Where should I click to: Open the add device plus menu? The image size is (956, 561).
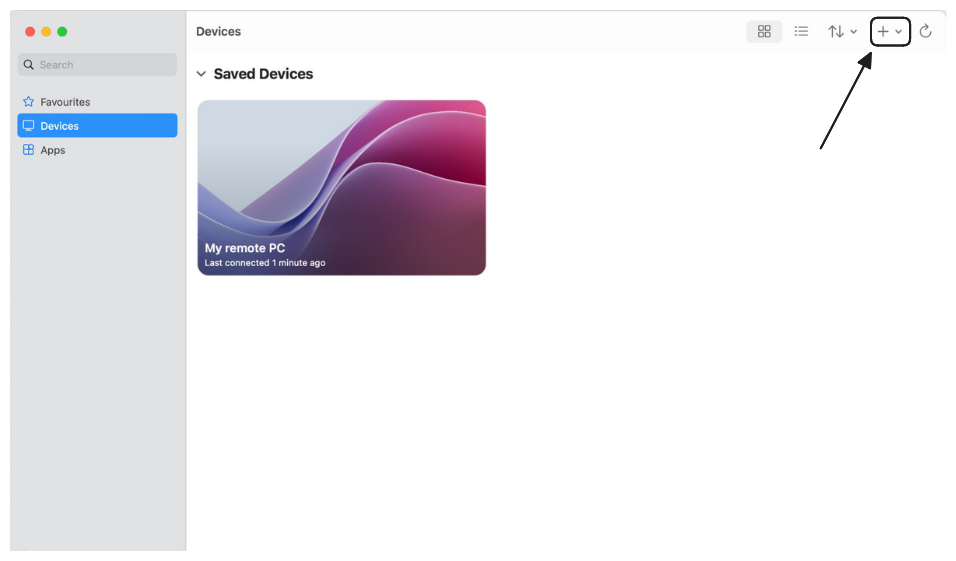[890, 31]
